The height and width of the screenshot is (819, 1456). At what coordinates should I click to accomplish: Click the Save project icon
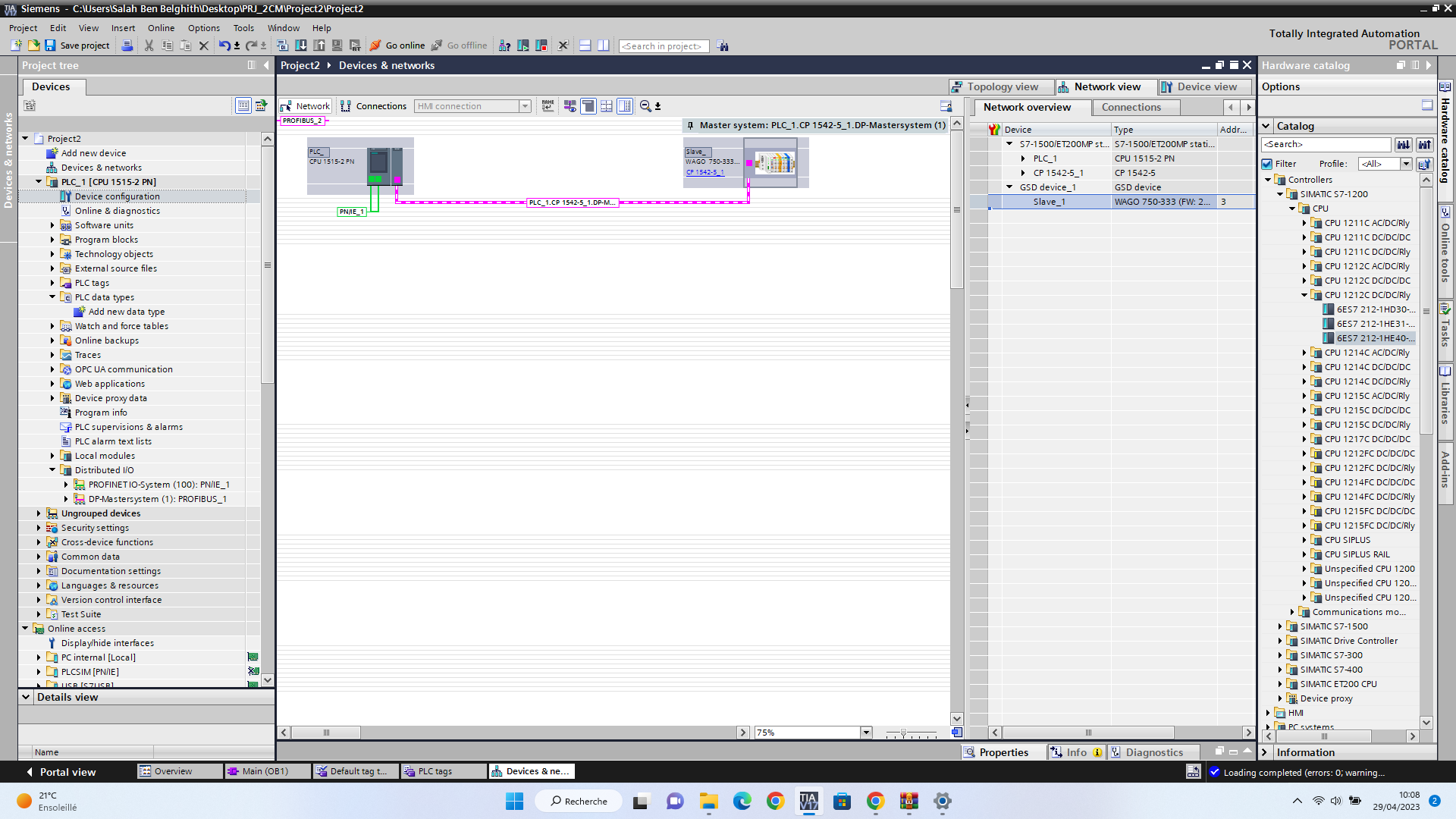pyautogui.click(x=50, y=45)
